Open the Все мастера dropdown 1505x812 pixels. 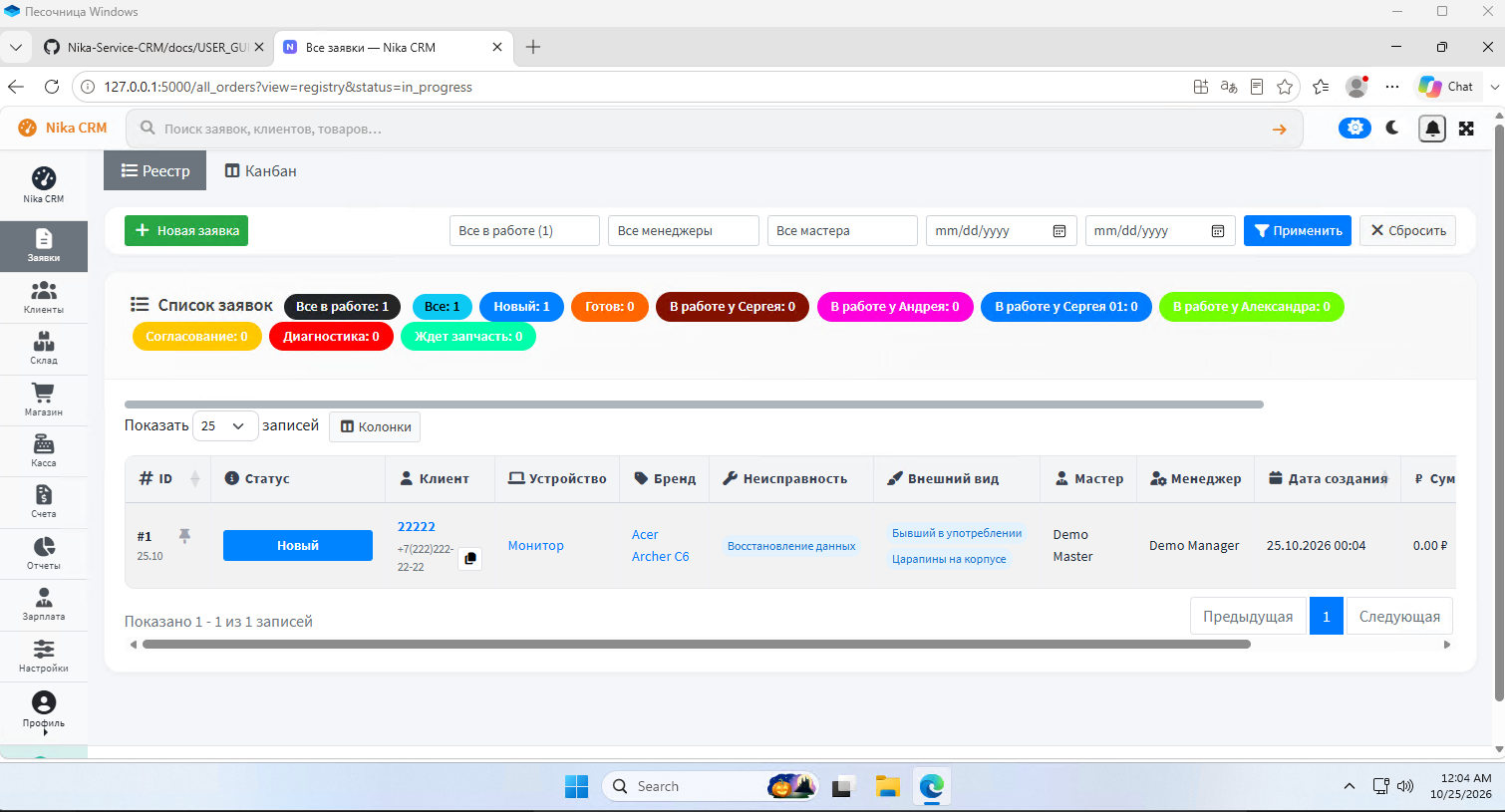[x=842, y=230]
